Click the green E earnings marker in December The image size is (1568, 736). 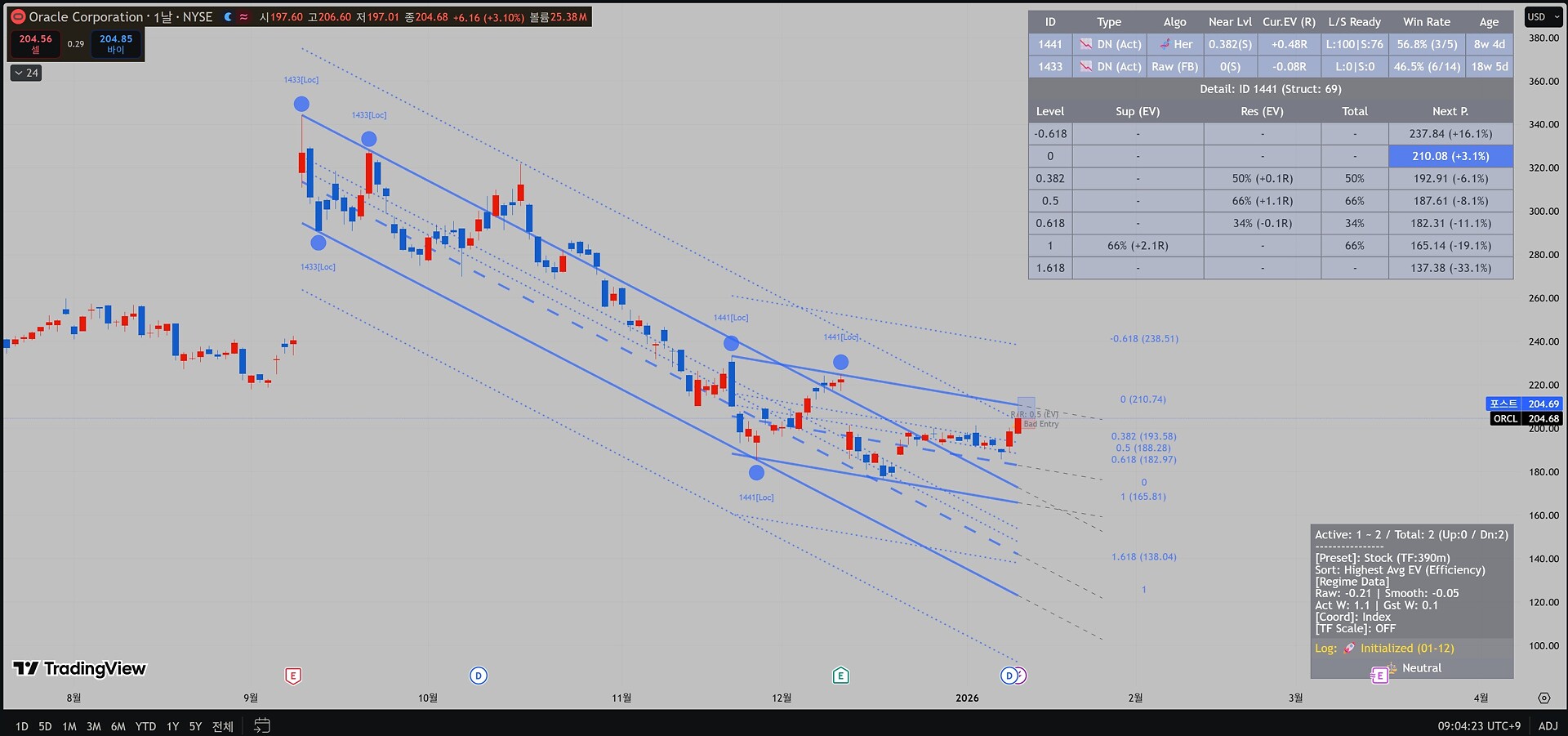840,676
